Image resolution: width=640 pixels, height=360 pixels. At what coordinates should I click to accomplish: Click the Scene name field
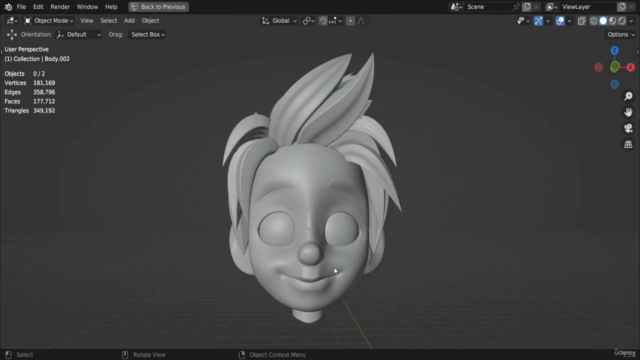tap(488, 7)
